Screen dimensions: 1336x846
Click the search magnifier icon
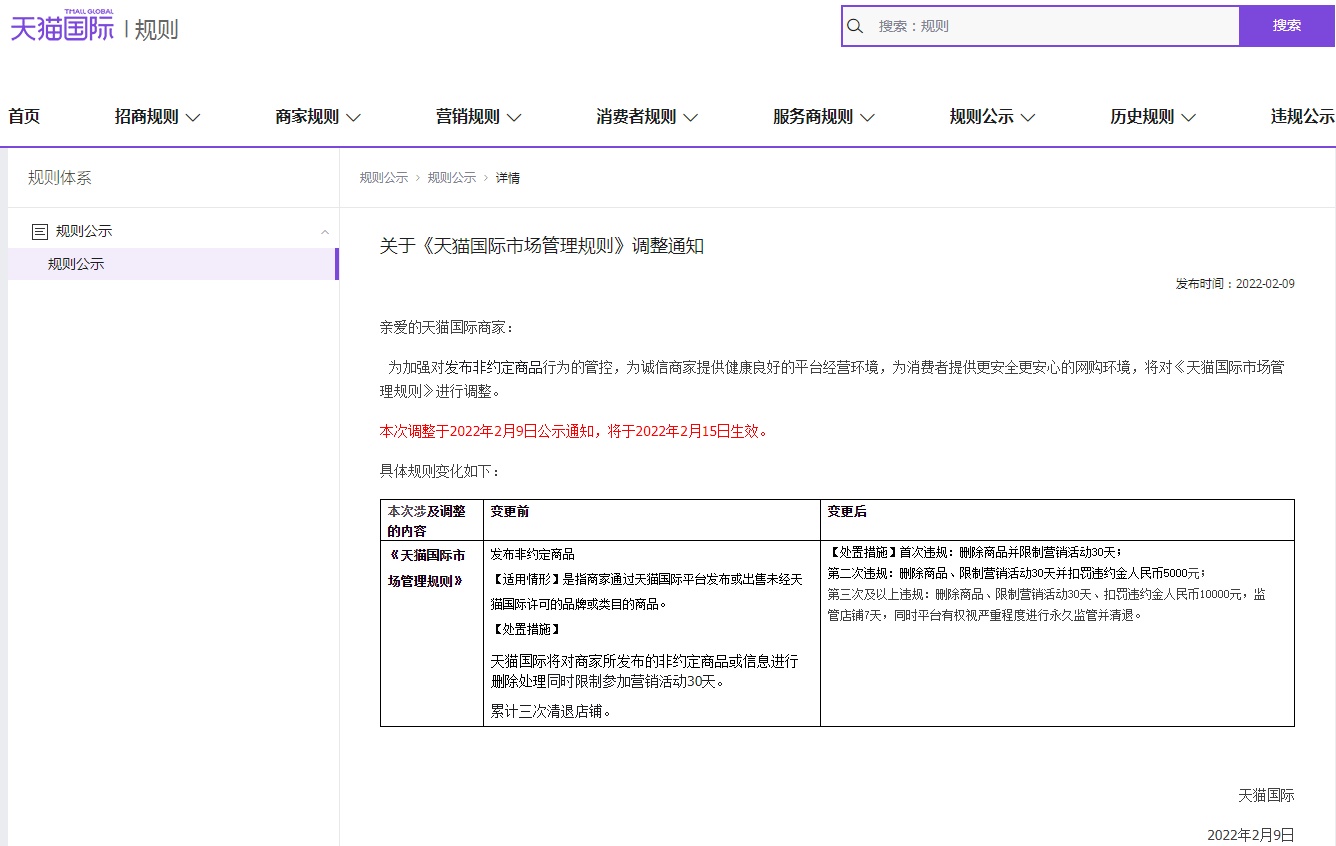pyautogui.click(x=855, y=26)
